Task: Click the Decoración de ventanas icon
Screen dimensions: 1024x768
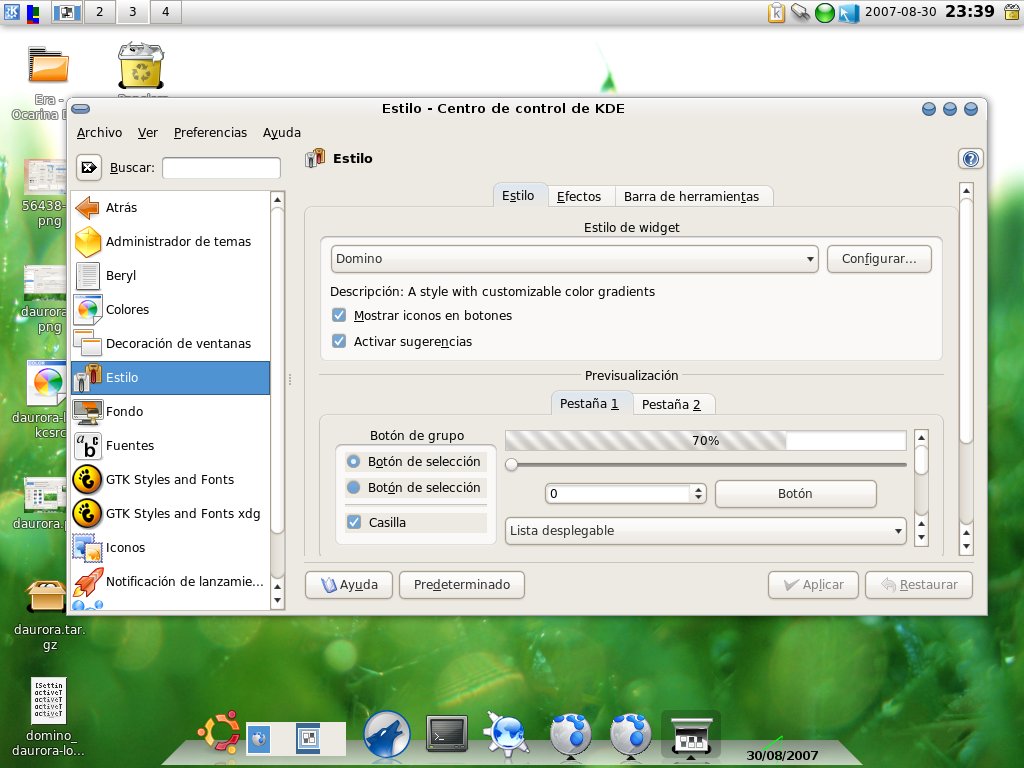Action: click(x=88, y=344)
